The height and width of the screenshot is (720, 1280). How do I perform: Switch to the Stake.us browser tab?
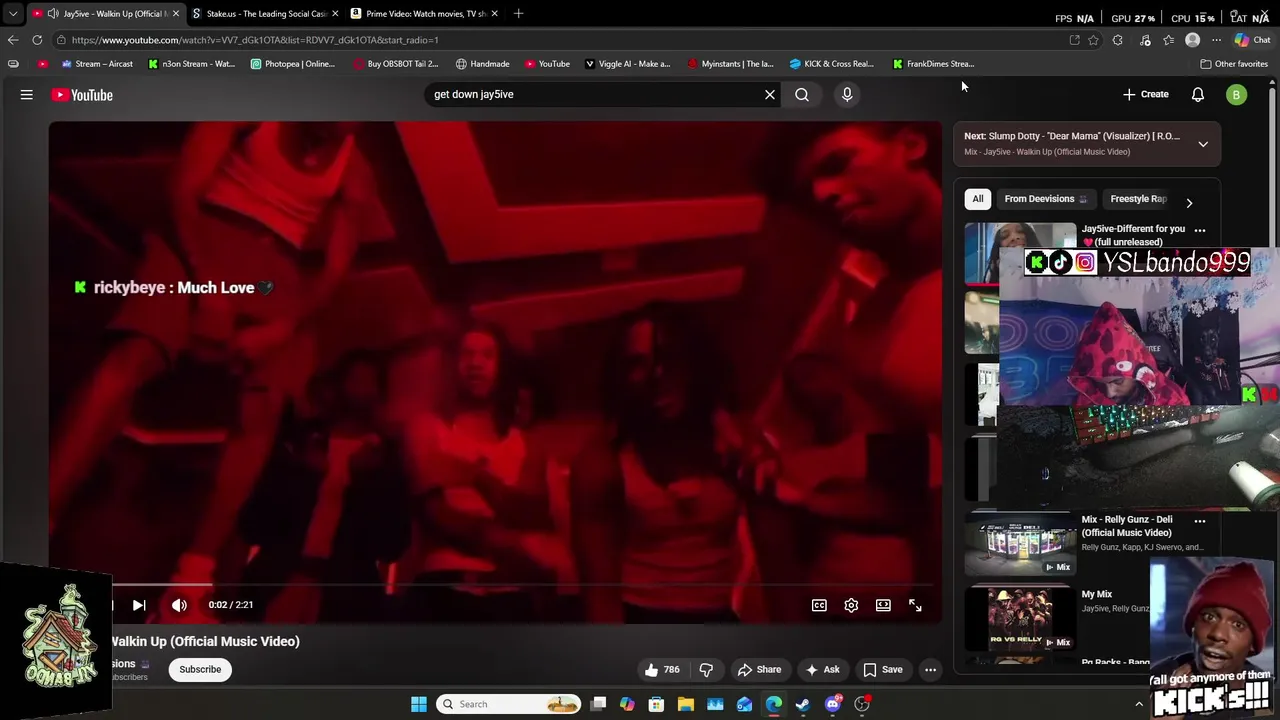coord(266,14)
